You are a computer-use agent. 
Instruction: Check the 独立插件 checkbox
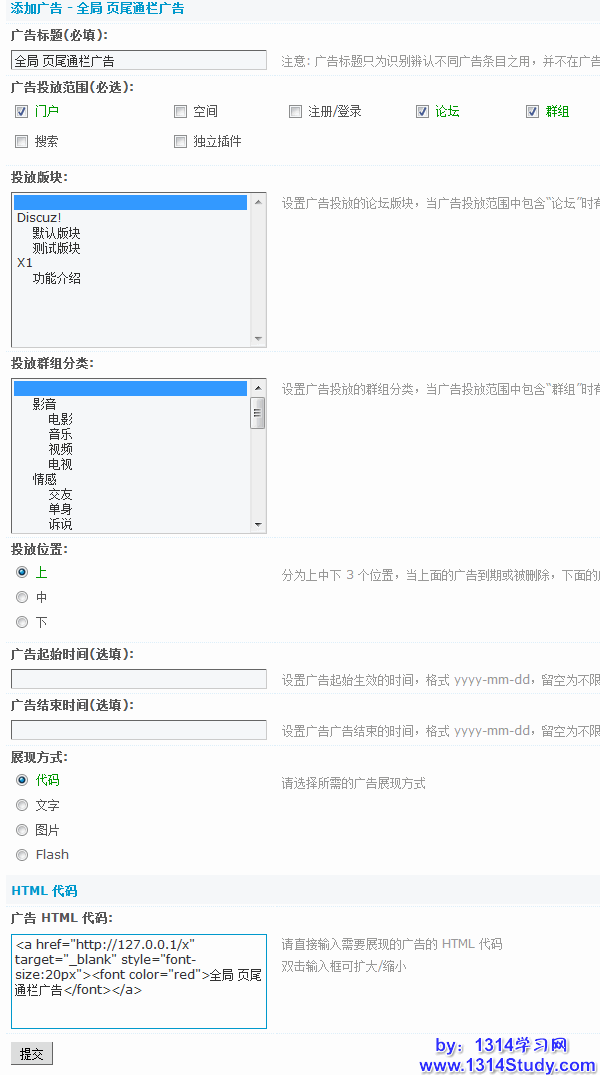click(181, 141)
